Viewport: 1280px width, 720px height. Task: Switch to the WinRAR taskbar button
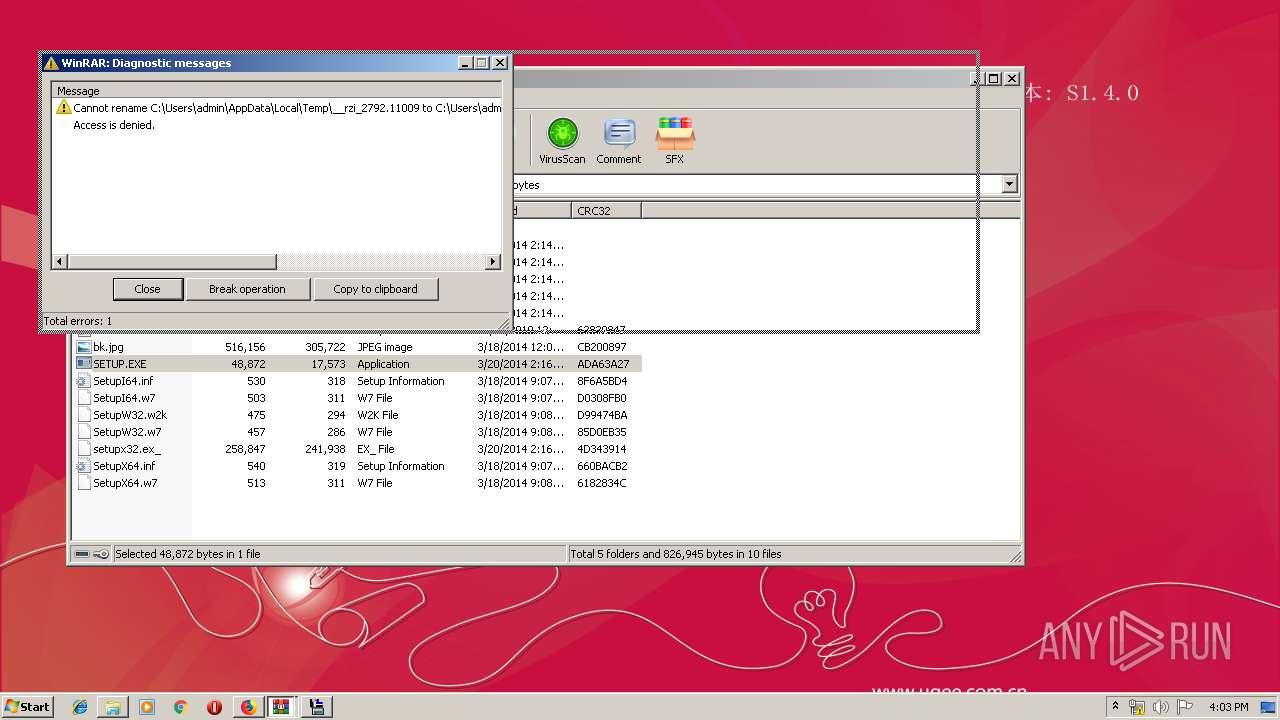click(282, 707)
